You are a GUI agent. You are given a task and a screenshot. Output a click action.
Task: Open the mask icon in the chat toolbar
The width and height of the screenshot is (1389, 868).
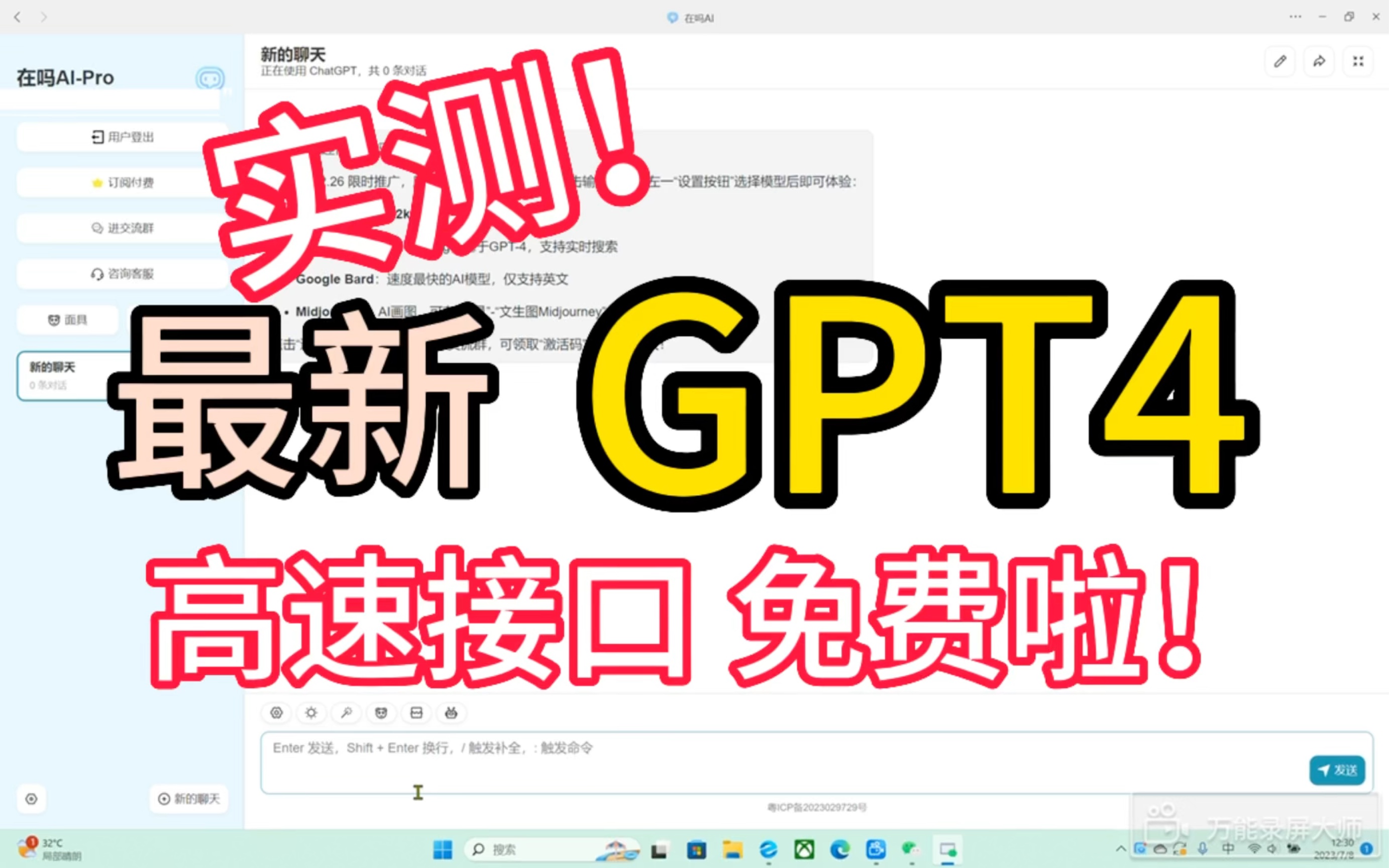381,713
